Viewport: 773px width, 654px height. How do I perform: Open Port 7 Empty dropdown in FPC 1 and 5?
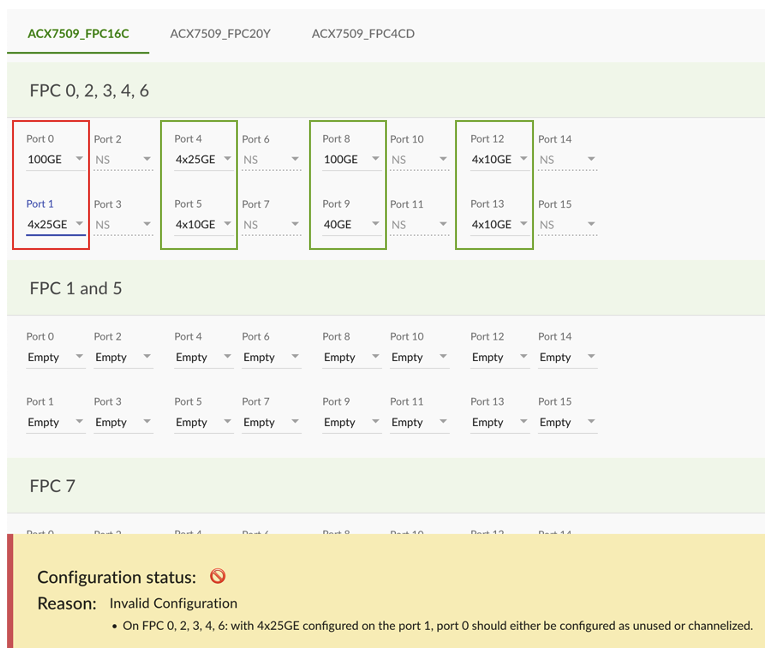point(271,422)
